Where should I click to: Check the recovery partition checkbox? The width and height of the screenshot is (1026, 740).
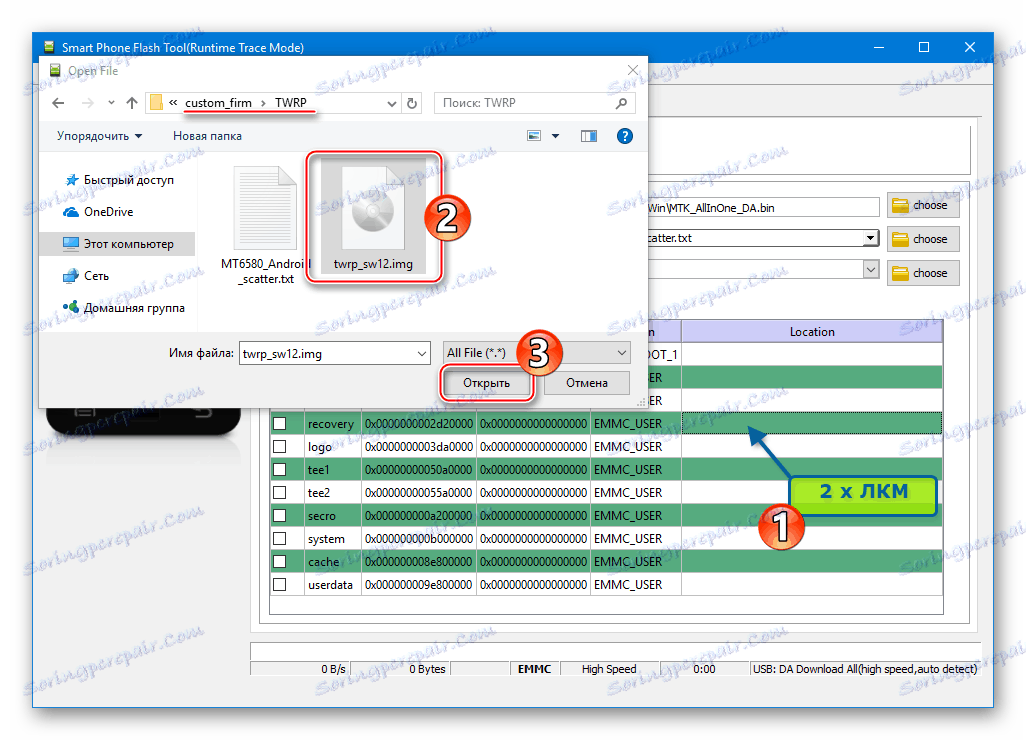[279, 423]
